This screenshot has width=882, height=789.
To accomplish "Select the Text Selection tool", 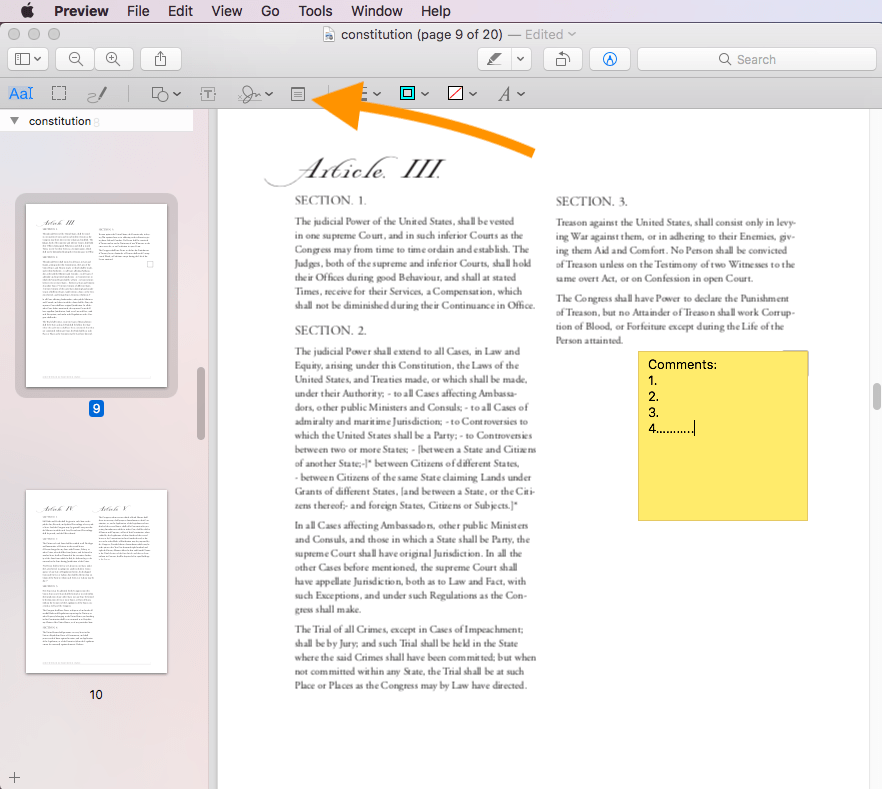I will coord(21,94).
